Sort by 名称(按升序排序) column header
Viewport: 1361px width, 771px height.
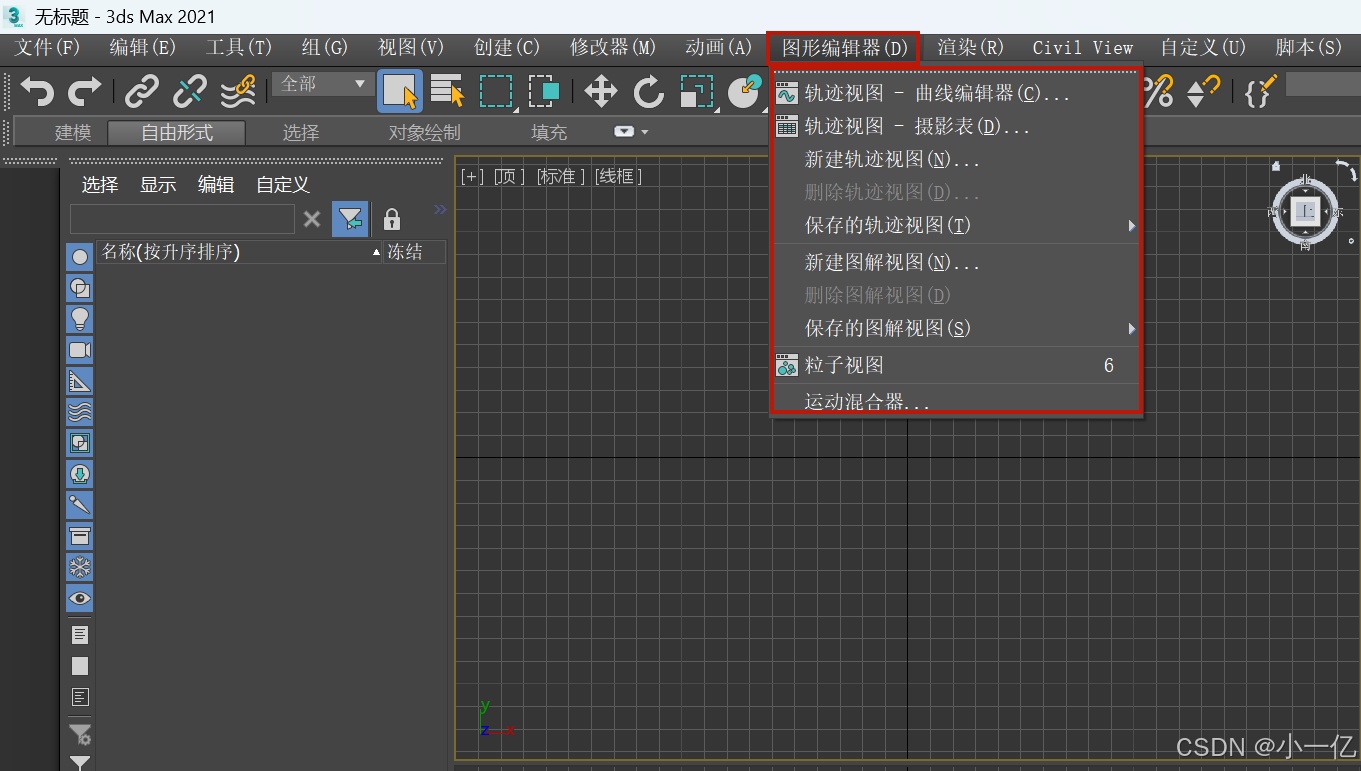(240, 252)
